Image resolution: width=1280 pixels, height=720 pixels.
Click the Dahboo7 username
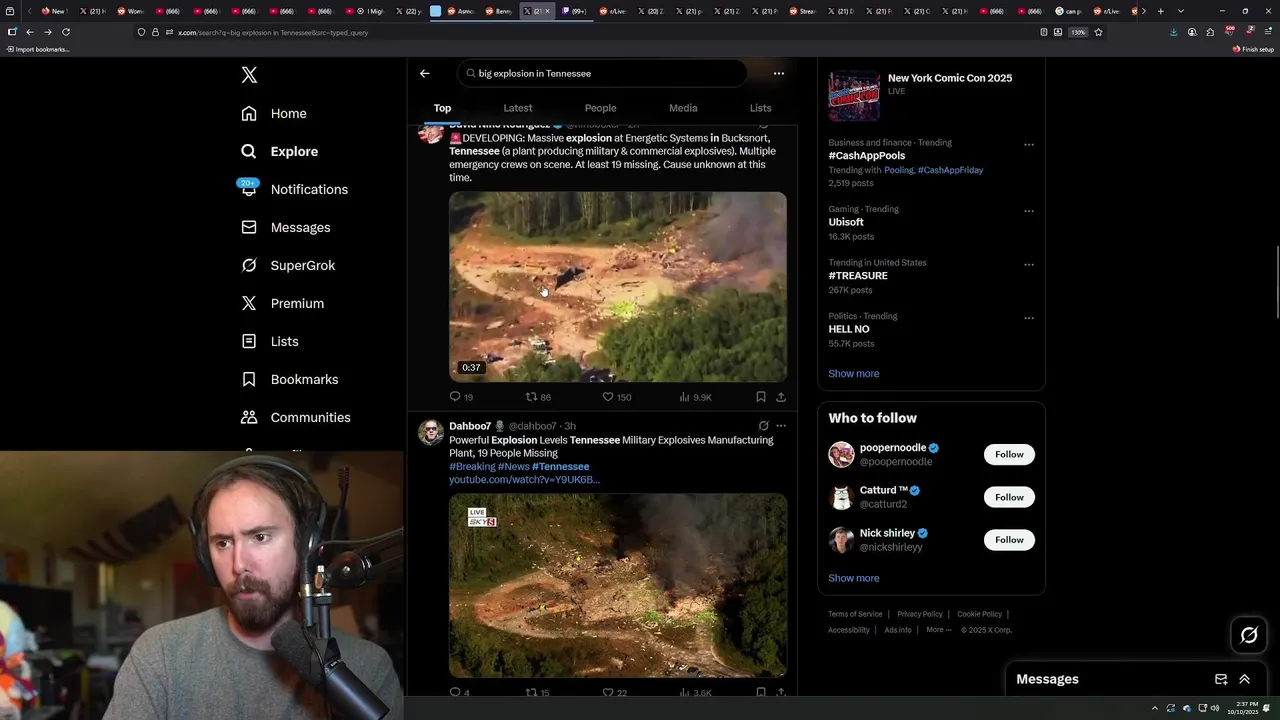tap(470, 426)
